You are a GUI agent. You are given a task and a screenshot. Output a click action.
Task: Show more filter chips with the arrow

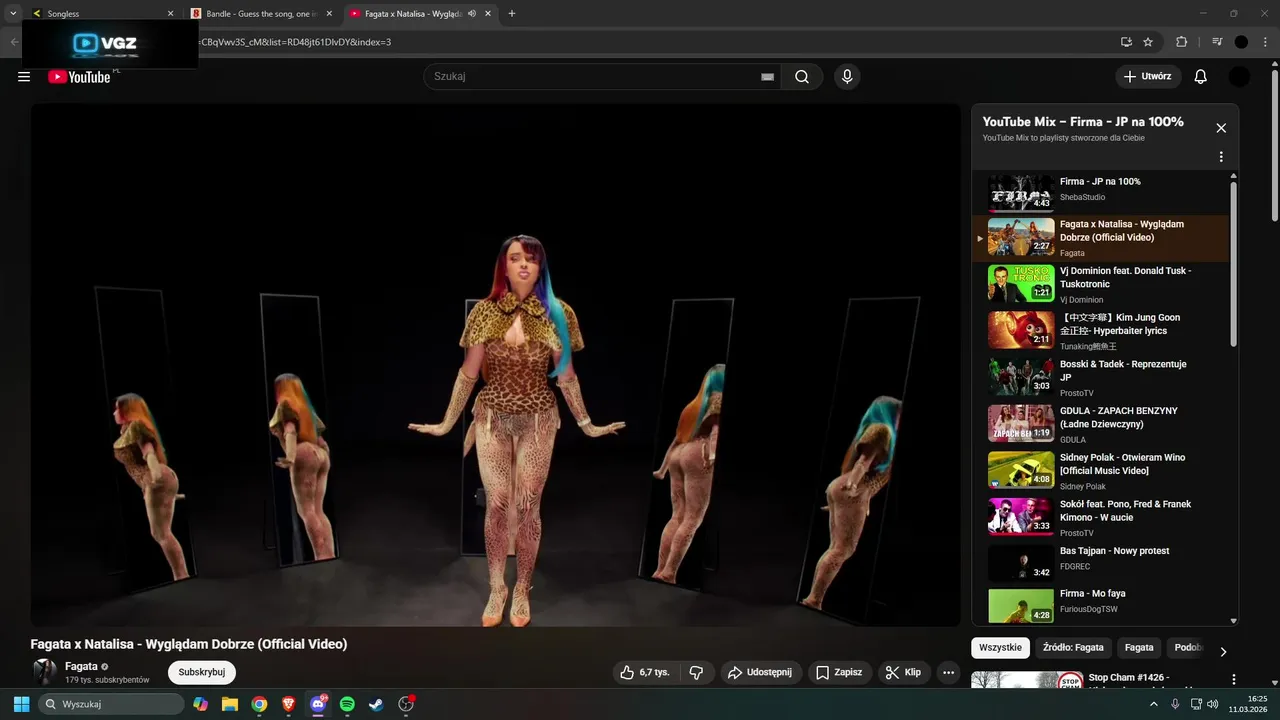(x=1223, y=652)
